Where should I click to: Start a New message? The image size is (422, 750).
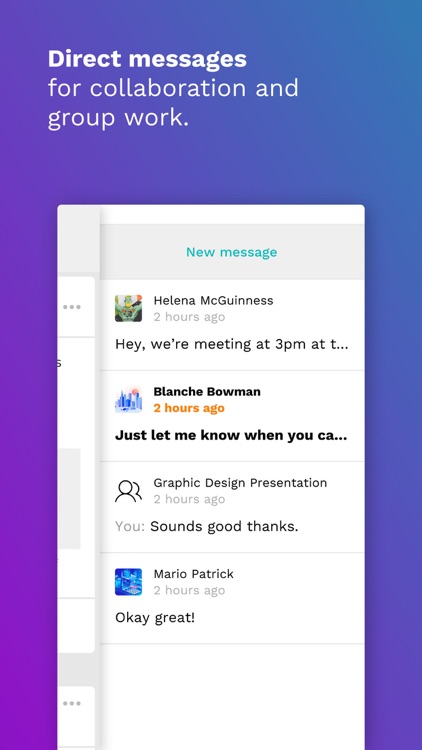pos(232,252)
